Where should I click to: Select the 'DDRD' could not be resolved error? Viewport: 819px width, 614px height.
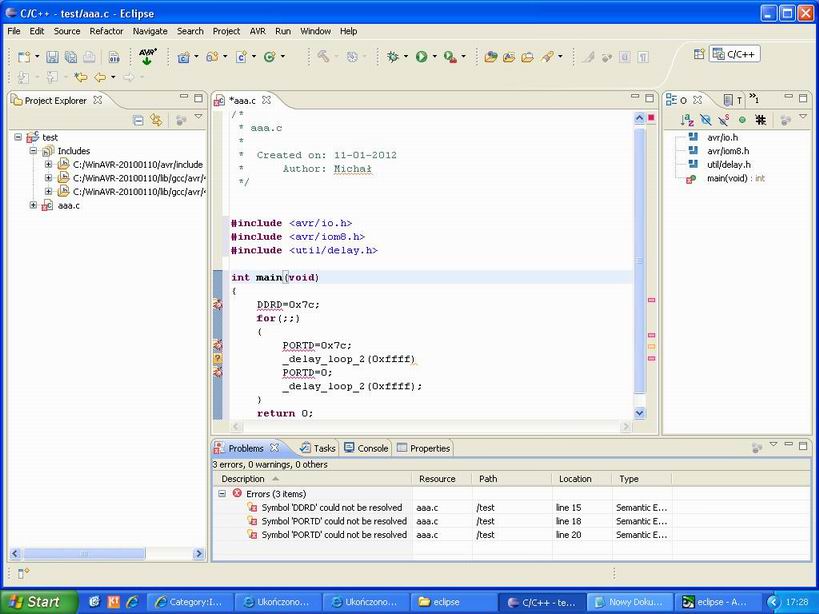331,508
